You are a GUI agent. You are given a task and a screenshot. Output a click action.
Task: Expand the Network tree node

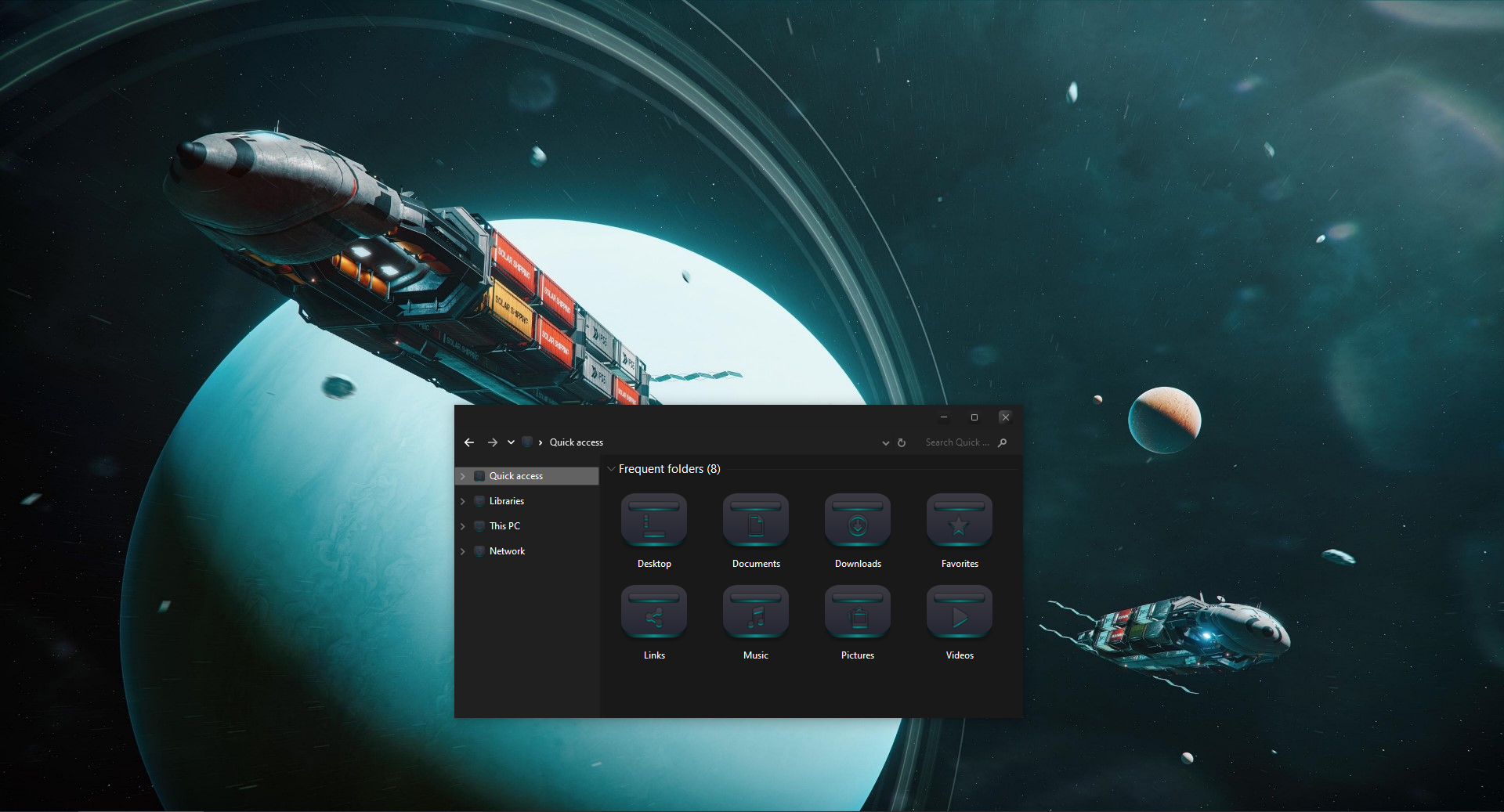[x=463, y=551]
